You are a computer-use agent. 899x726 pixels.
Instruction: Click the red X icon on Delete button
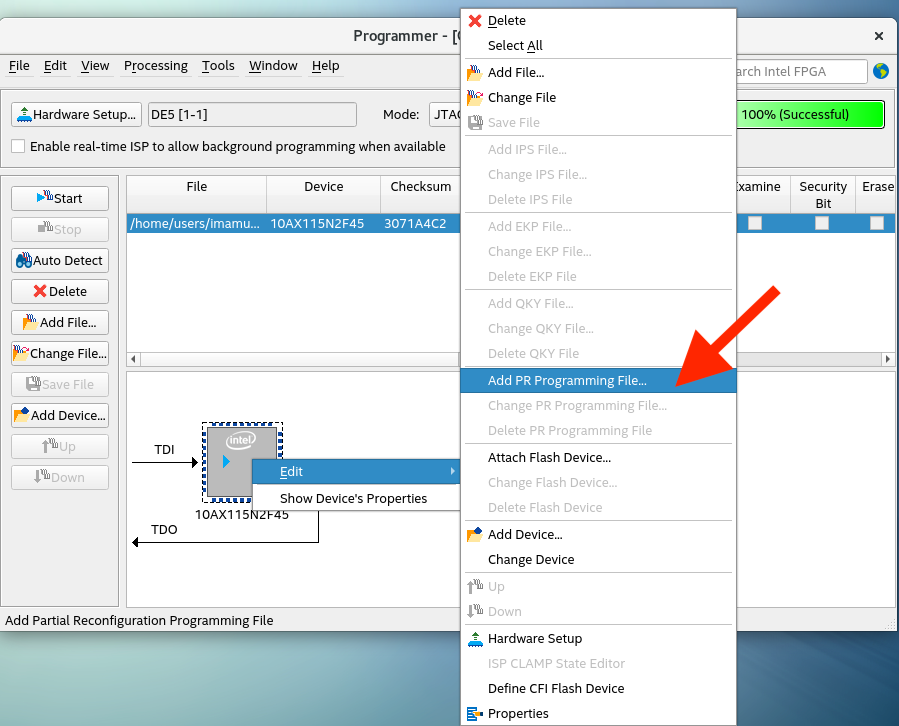(40, 291)
